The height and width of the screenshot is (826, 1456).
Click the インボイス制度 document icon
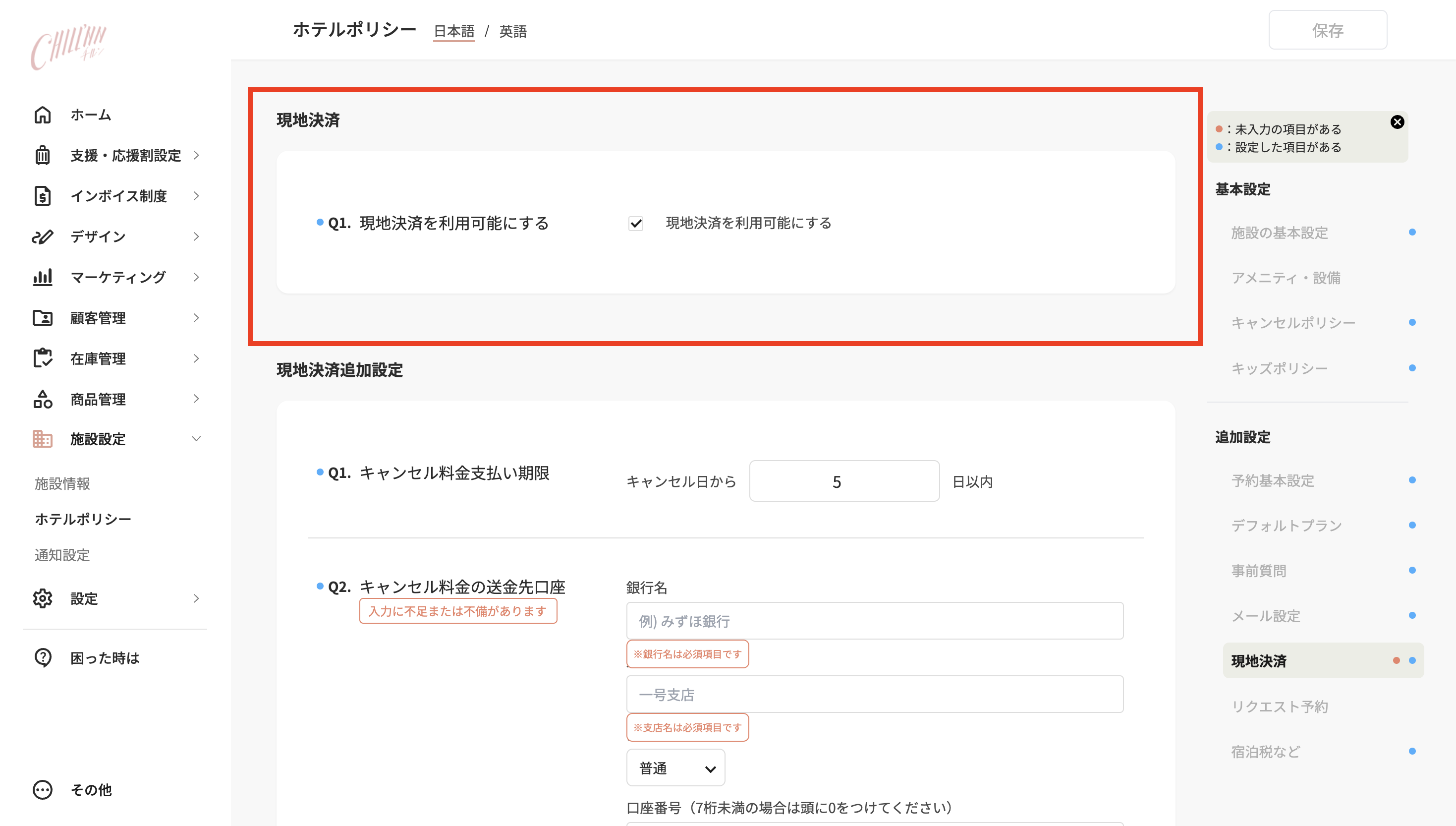click(x=43, y=196)
